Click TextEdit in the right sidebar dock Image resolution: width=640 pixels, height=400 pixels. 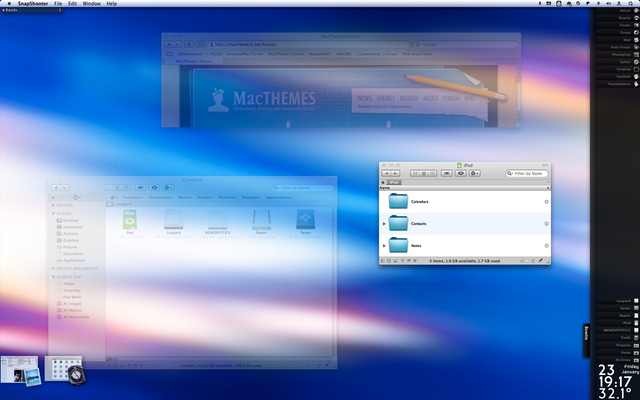click(x=618, y=77)
